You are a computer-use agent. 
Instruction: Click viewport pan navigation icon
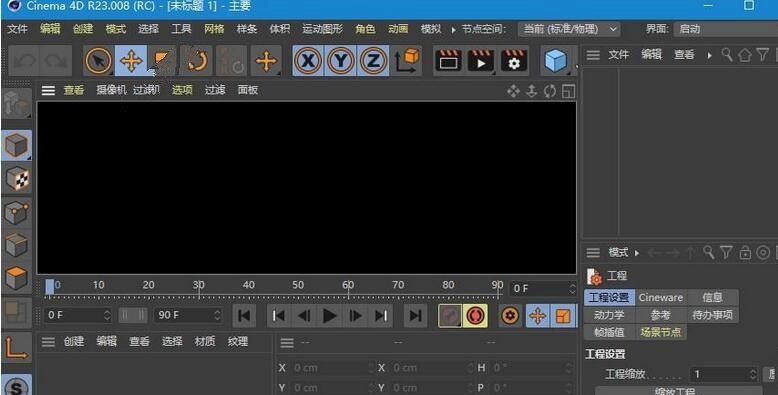pyautogui.click(x=513, y=91)
